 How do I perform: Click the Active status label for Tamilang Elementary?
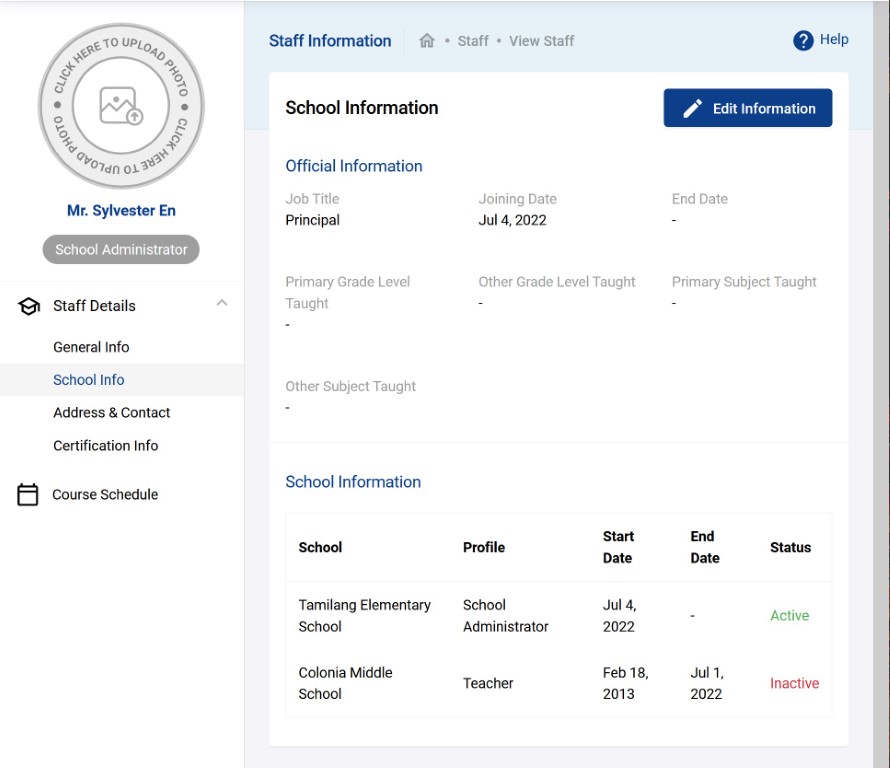click(790, 615)
